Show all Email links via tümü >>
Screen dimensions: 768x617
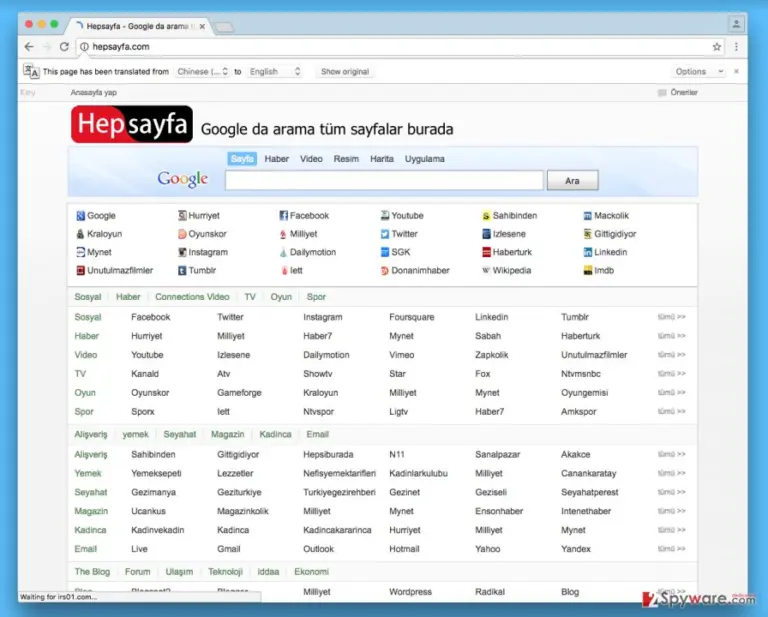pyautogui.click(x=672, y=549)
